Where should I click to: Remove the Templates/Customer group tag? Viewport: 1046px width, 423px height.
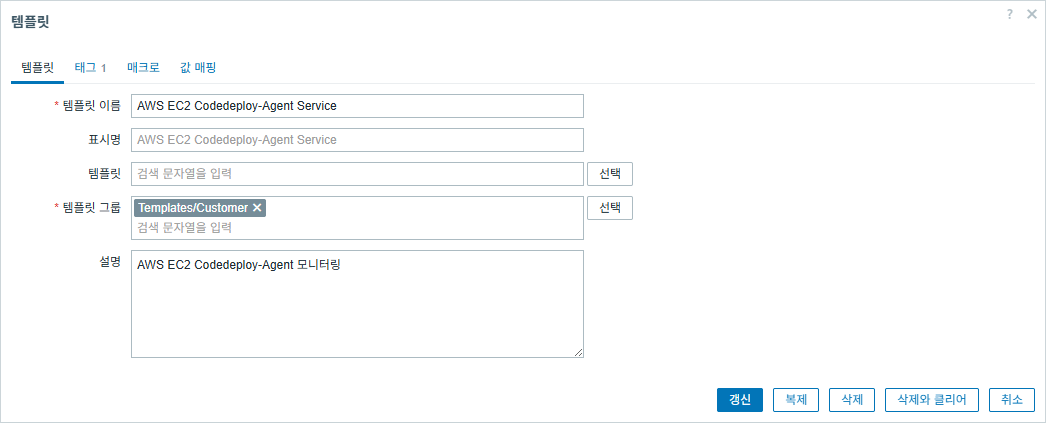tap(257, 207)
